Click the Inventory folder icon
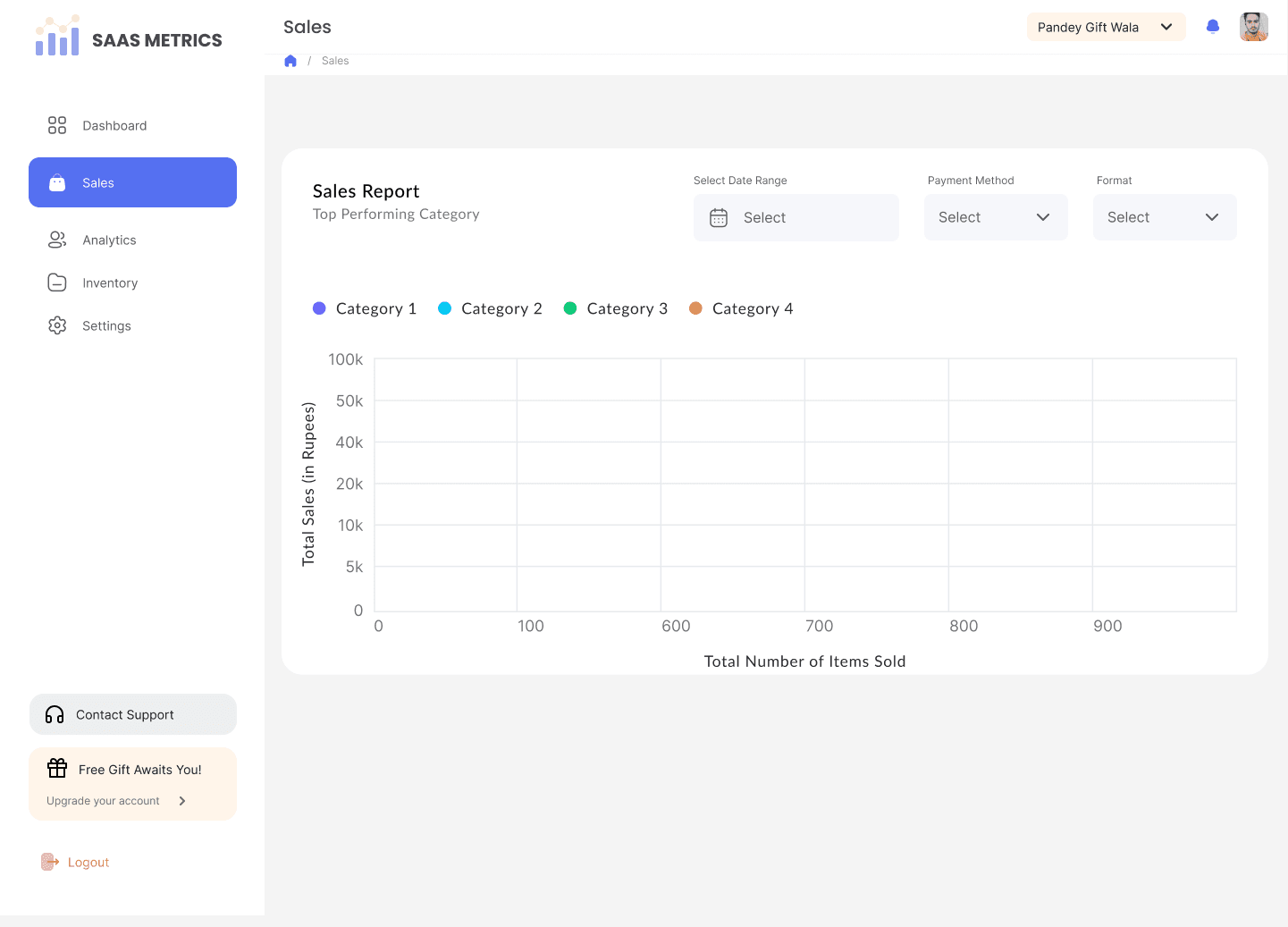Image resolution: width=1288 pixels, height=927 pixels. click(57, 282)
